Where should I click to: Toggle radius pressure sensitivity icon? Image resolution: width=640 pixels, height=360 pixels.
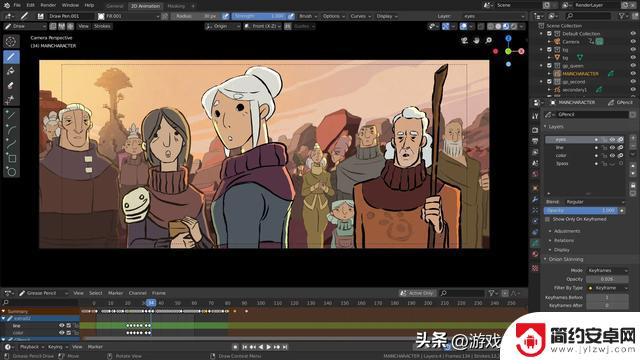(x=226, y=16)
